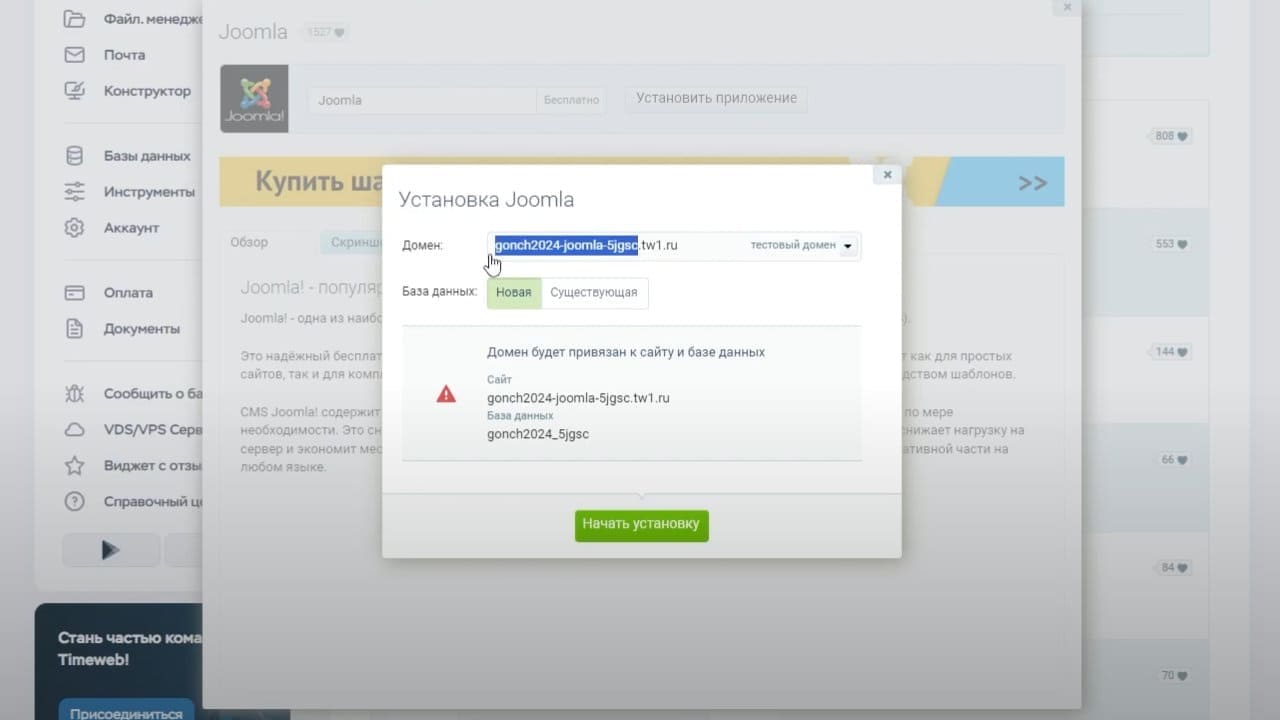
Task: Open the Инструменты sliders icon
Action: (75, 192)
